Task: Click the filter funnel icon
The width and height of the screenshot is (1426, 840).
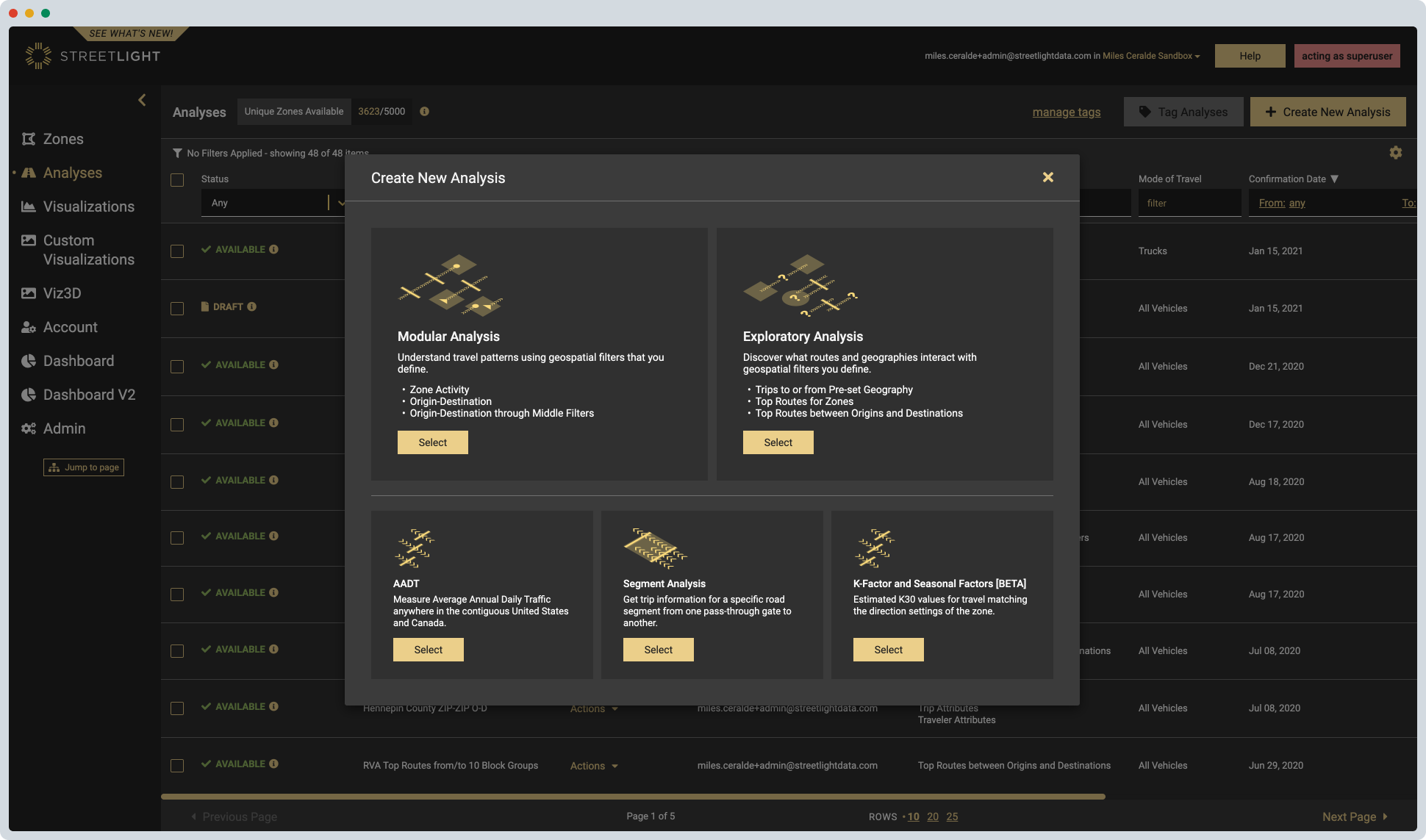Action: pos(177,153)
